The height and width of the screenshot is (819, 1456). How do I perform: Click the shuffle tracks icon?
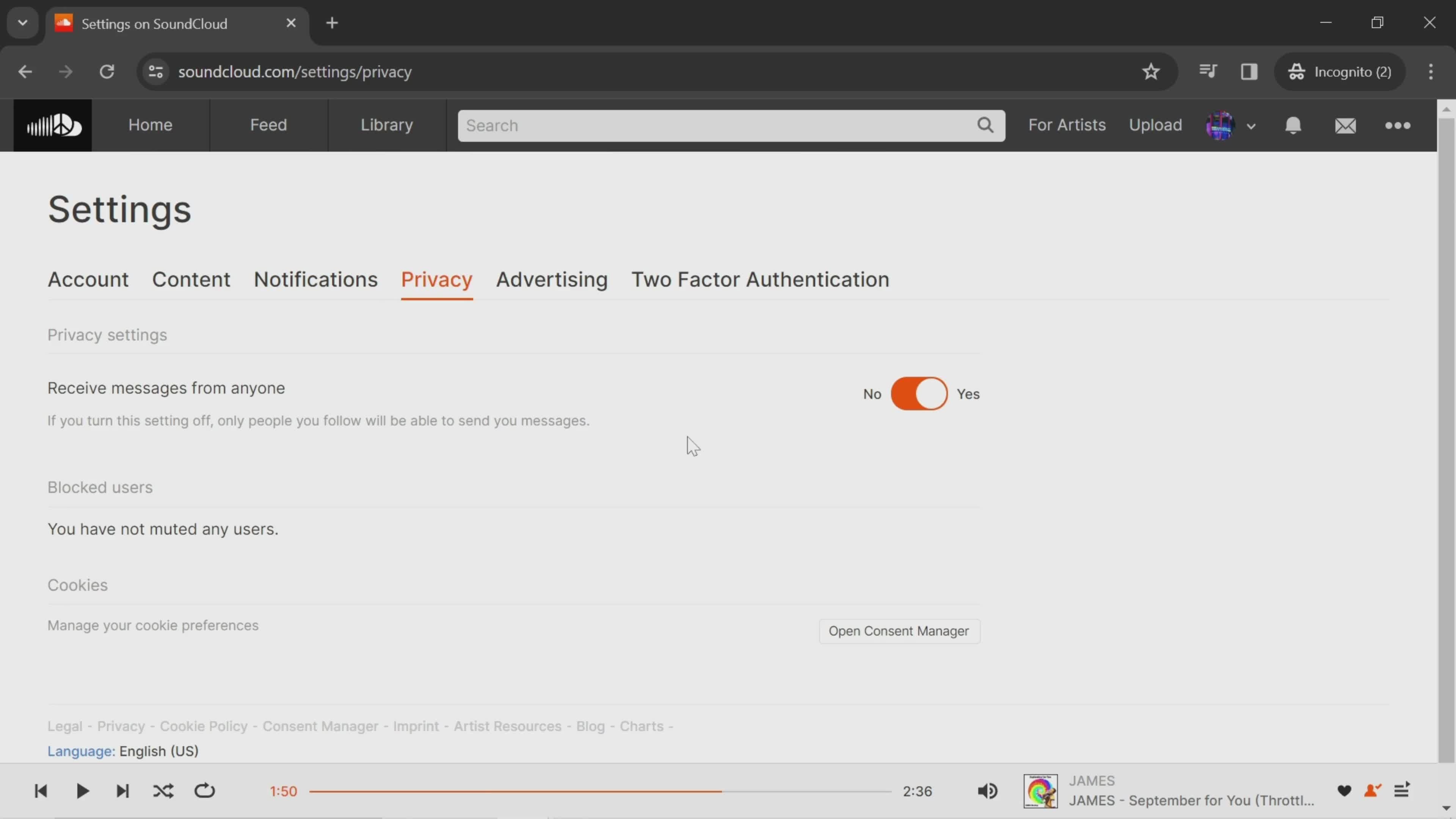pos(163,791)
